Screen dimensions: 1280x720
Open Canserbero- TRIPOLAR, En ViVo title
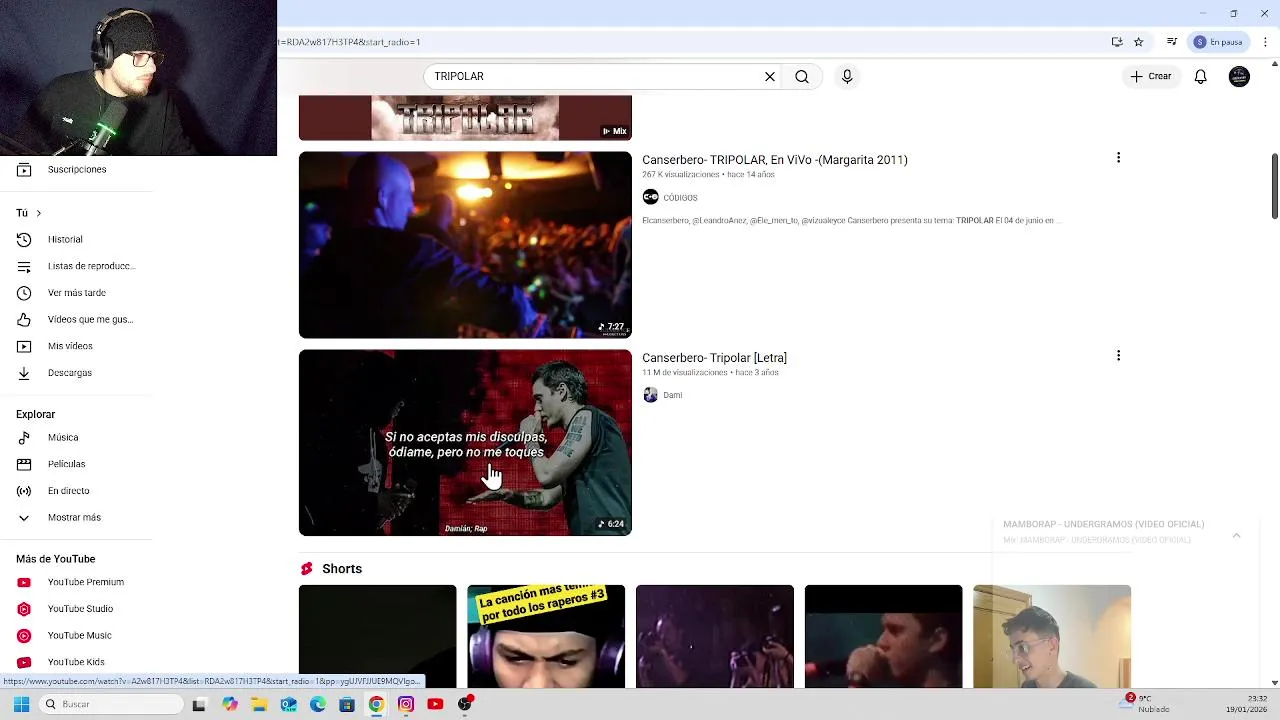(775, 160)
